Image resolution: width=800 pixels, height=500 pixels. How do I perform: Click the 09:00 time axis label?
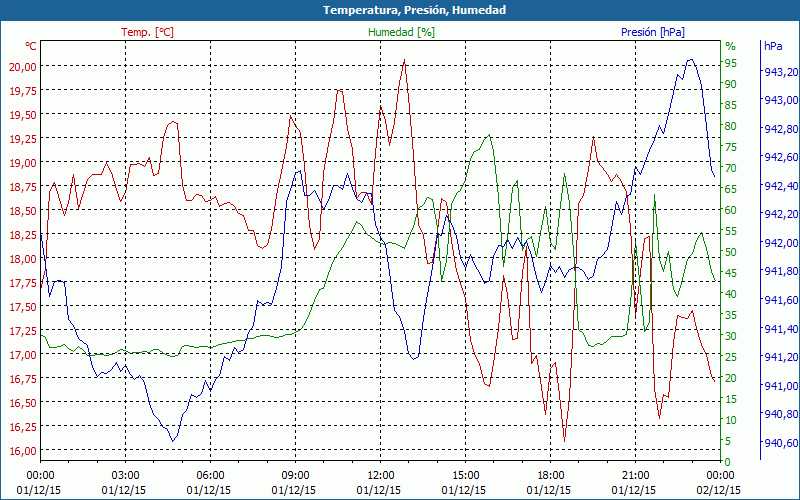[295, 475]
